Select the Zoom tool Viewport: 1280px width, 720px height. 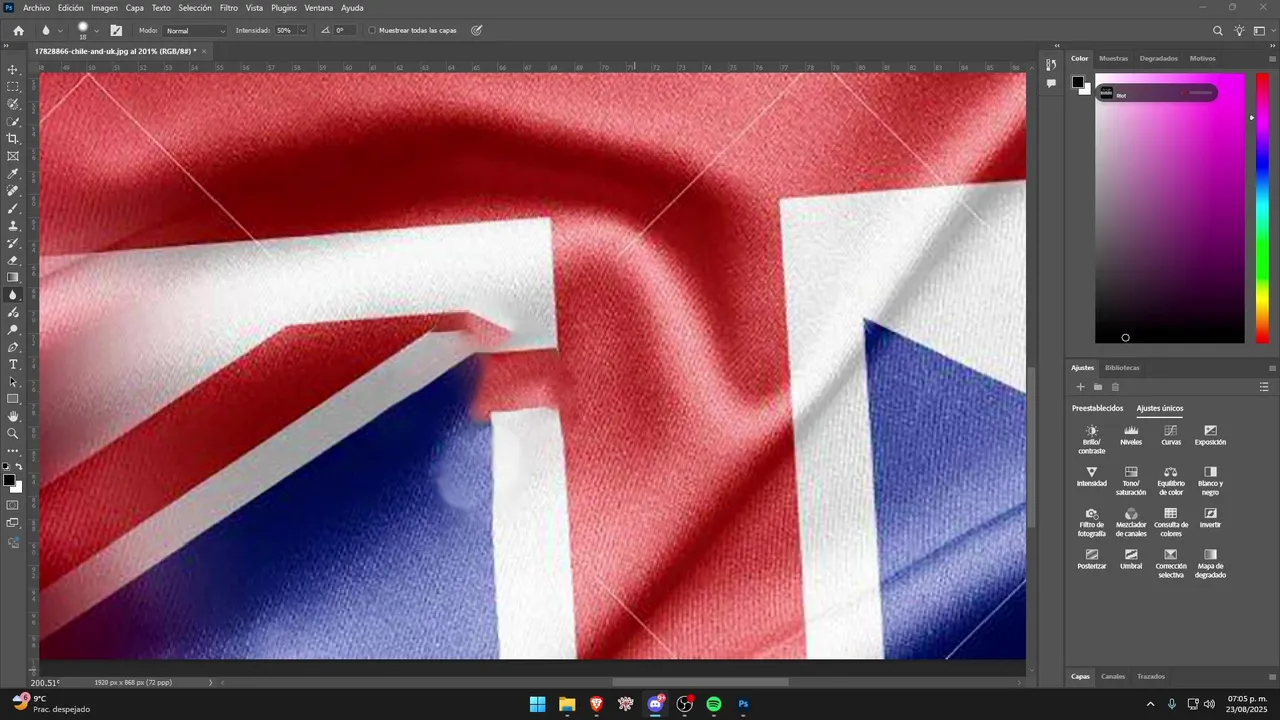[13, 434]
